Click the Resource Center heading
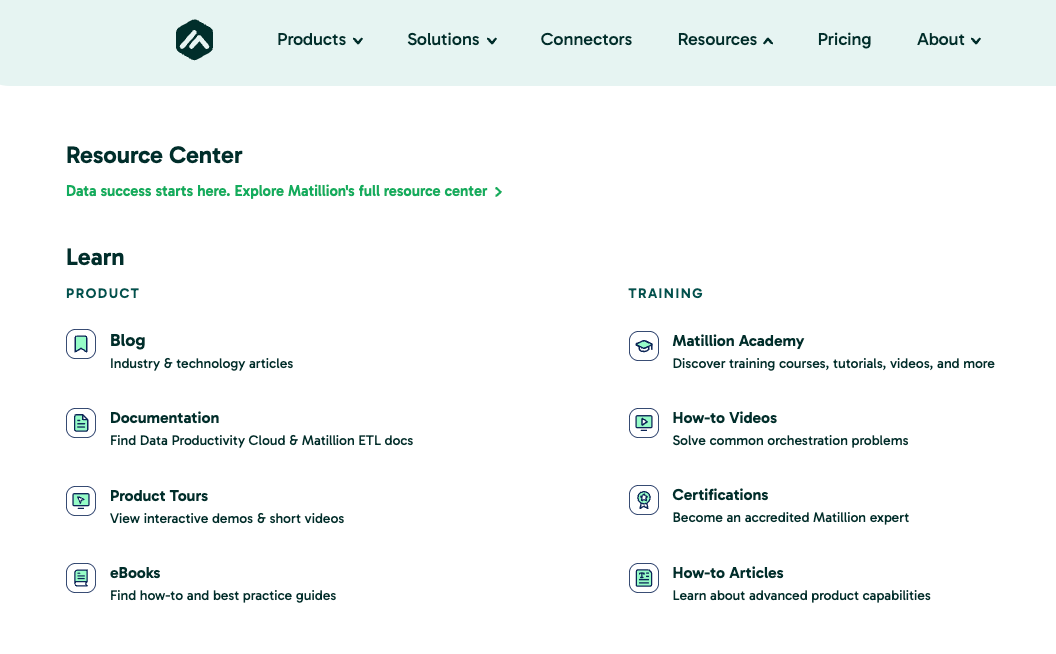The width and height of the screenshot is (1056, 654). pos(154,156)
